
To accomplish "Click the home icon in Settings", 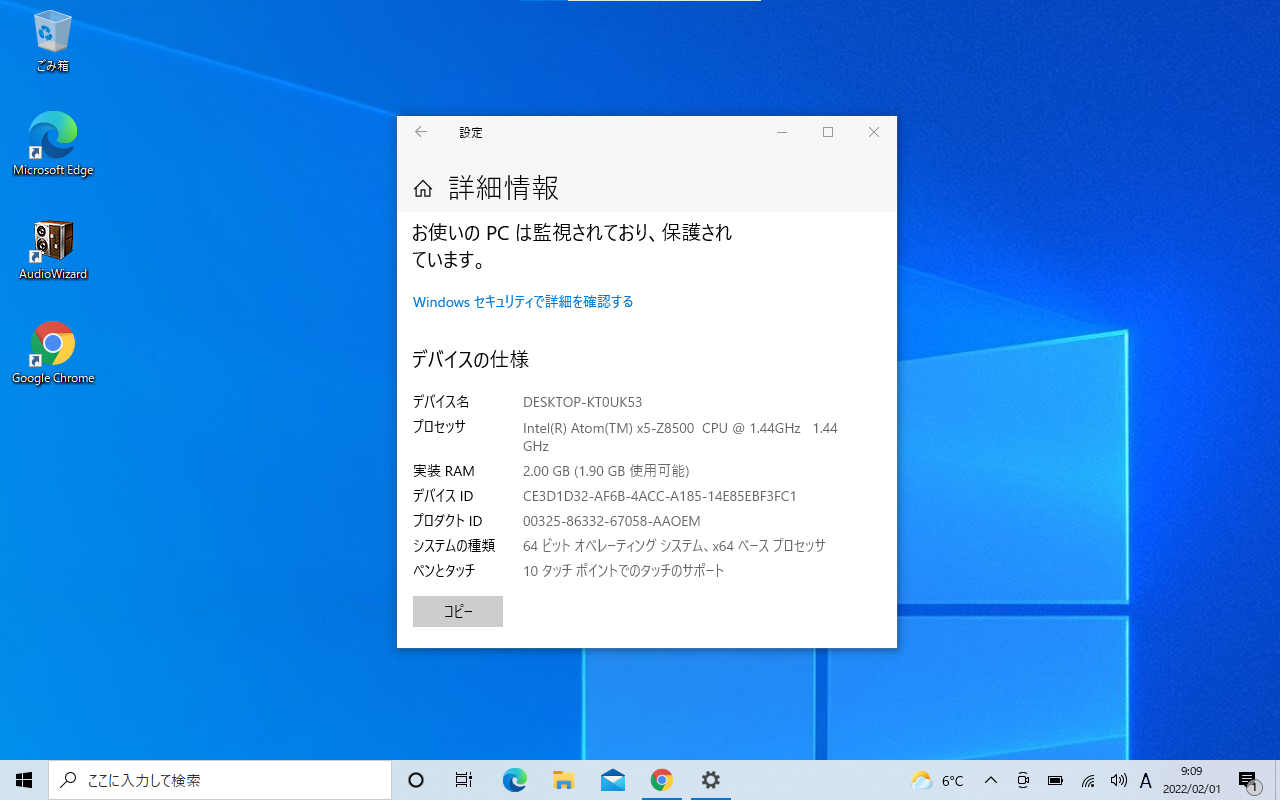I will tap(423, 189).
